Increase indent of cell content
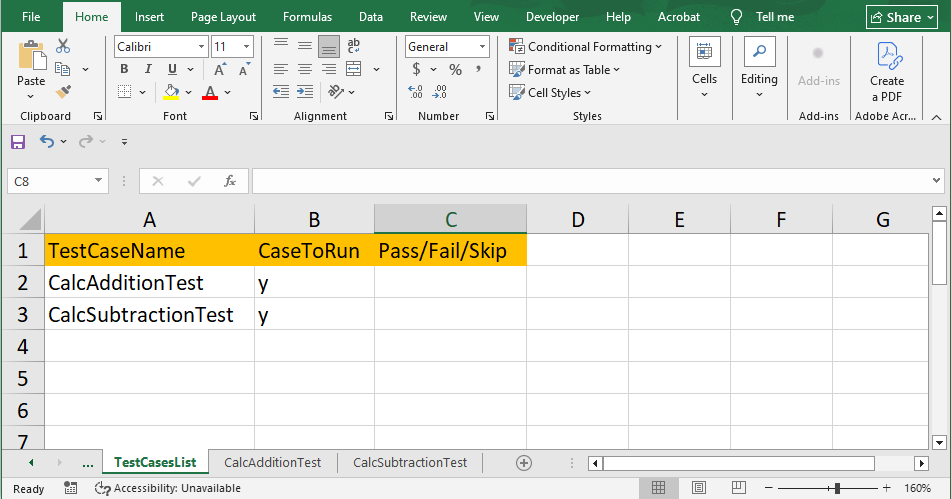The height and width of the screenshot is (499, 951). point(305,92)
